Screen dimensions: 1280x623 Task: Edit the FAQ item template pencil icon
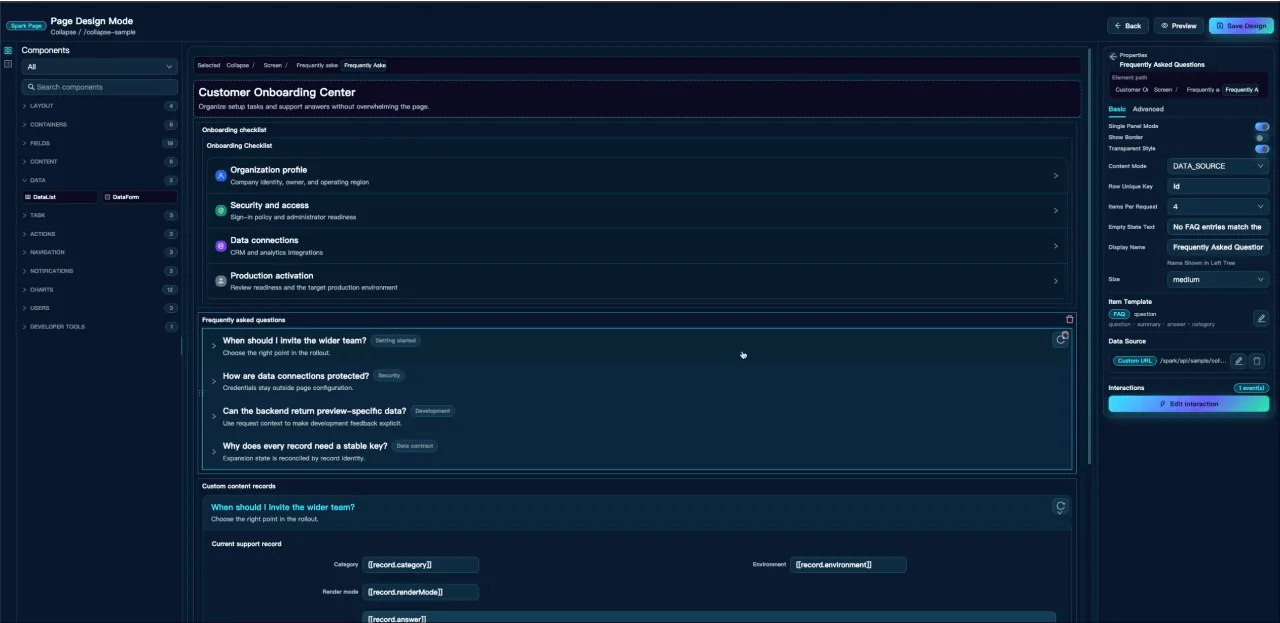pyautogui.click(x=1261, y=319)
